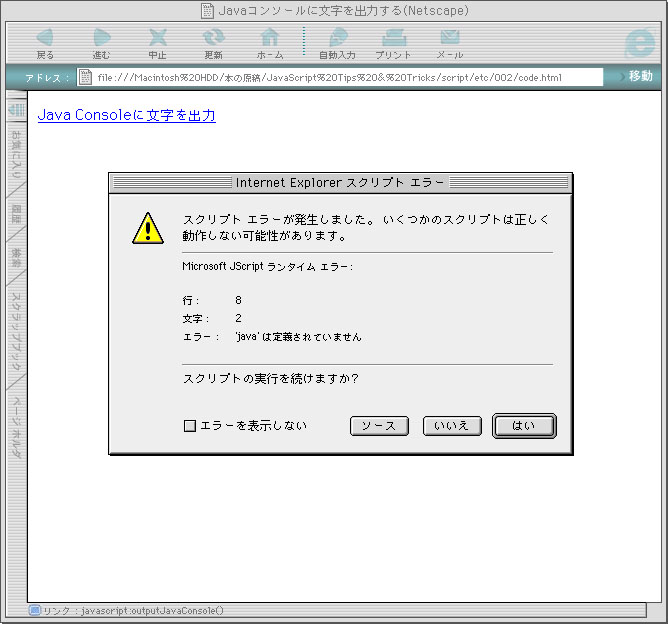
Task: Open the 検索 (Search) sidebar tab
Action: 16,258
